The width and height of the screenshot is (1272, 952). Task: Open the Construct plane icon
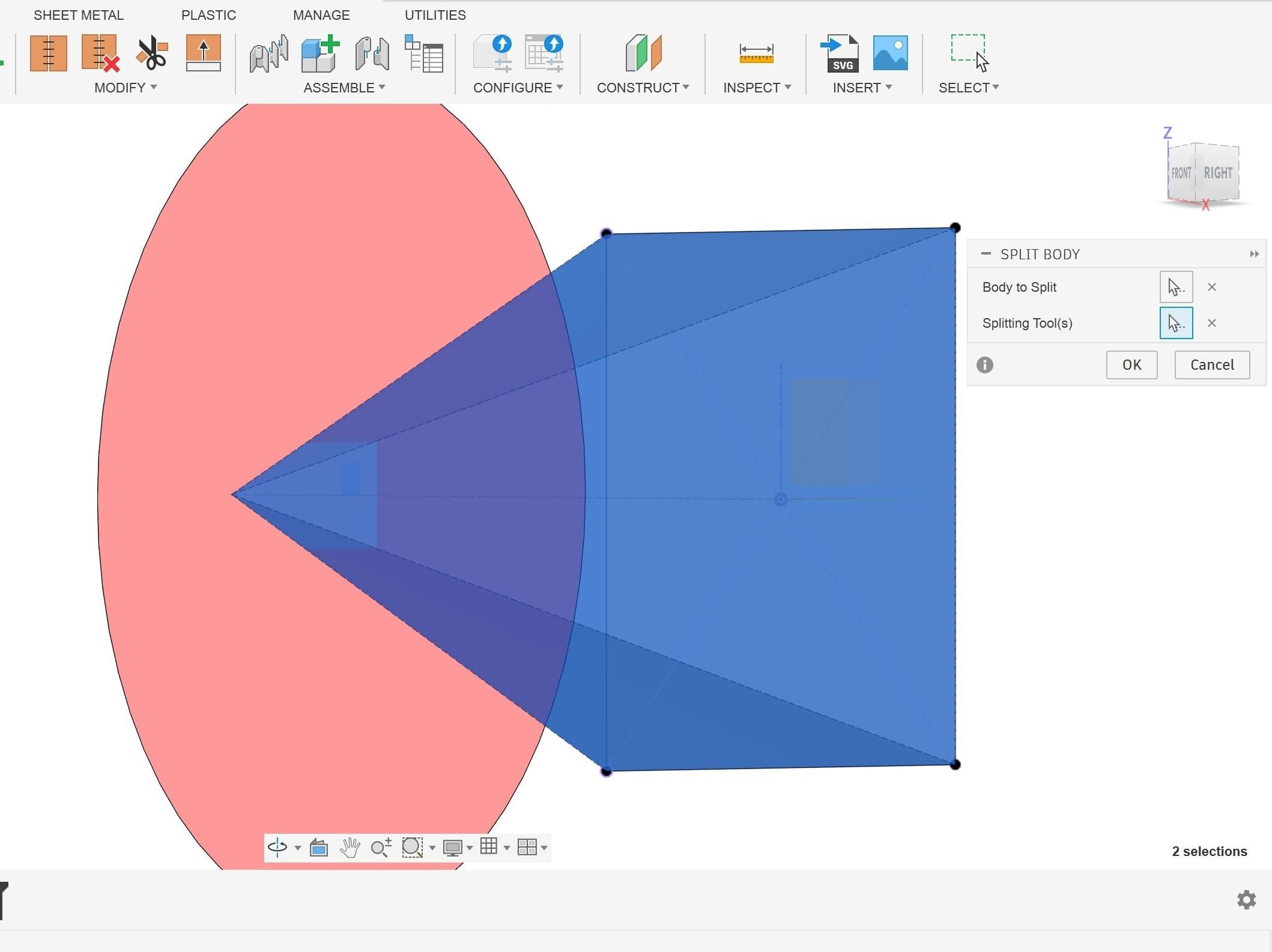click(643, 53)
